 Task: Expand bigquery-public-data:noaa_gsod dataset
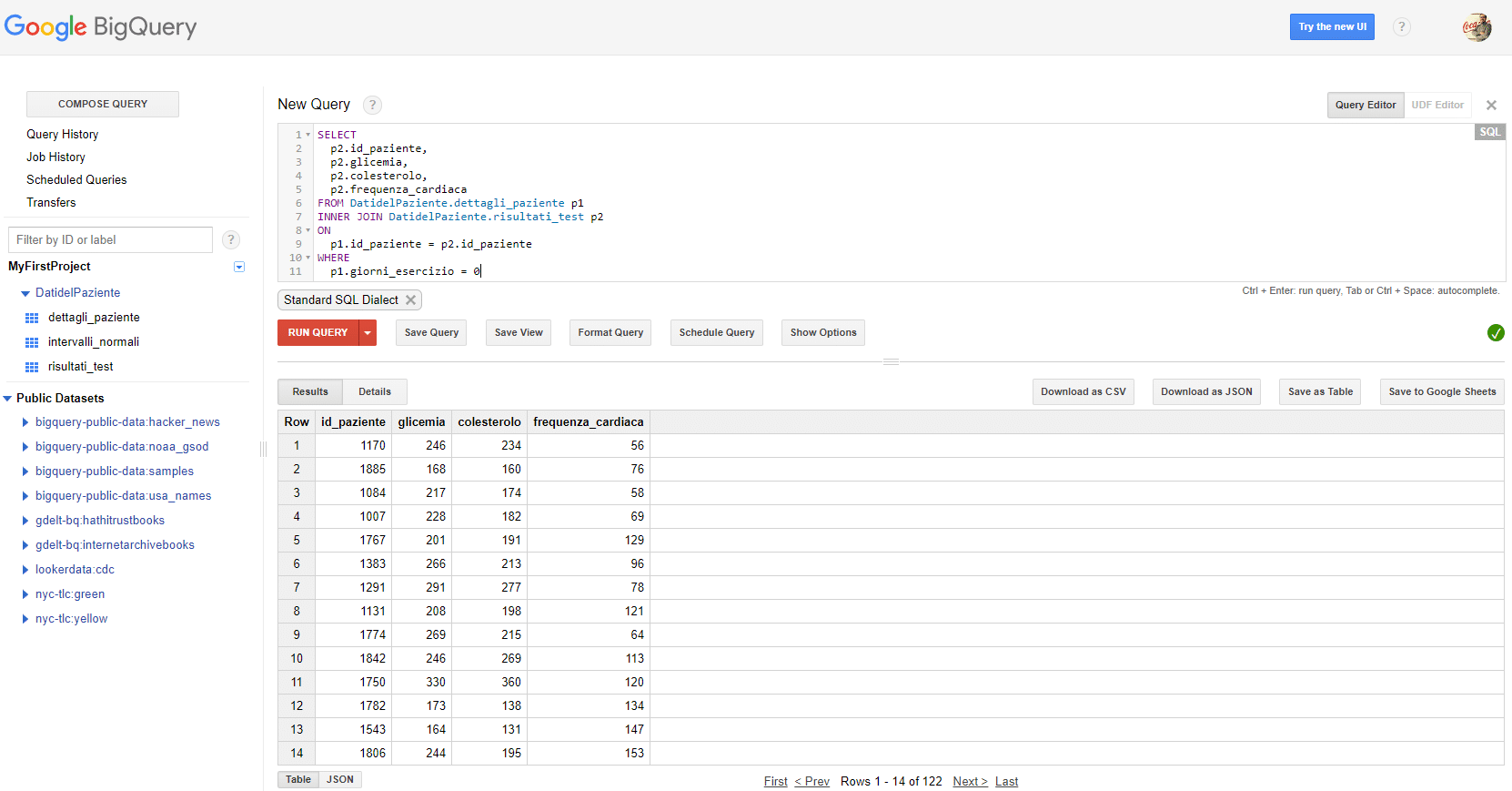pos(25,447)
